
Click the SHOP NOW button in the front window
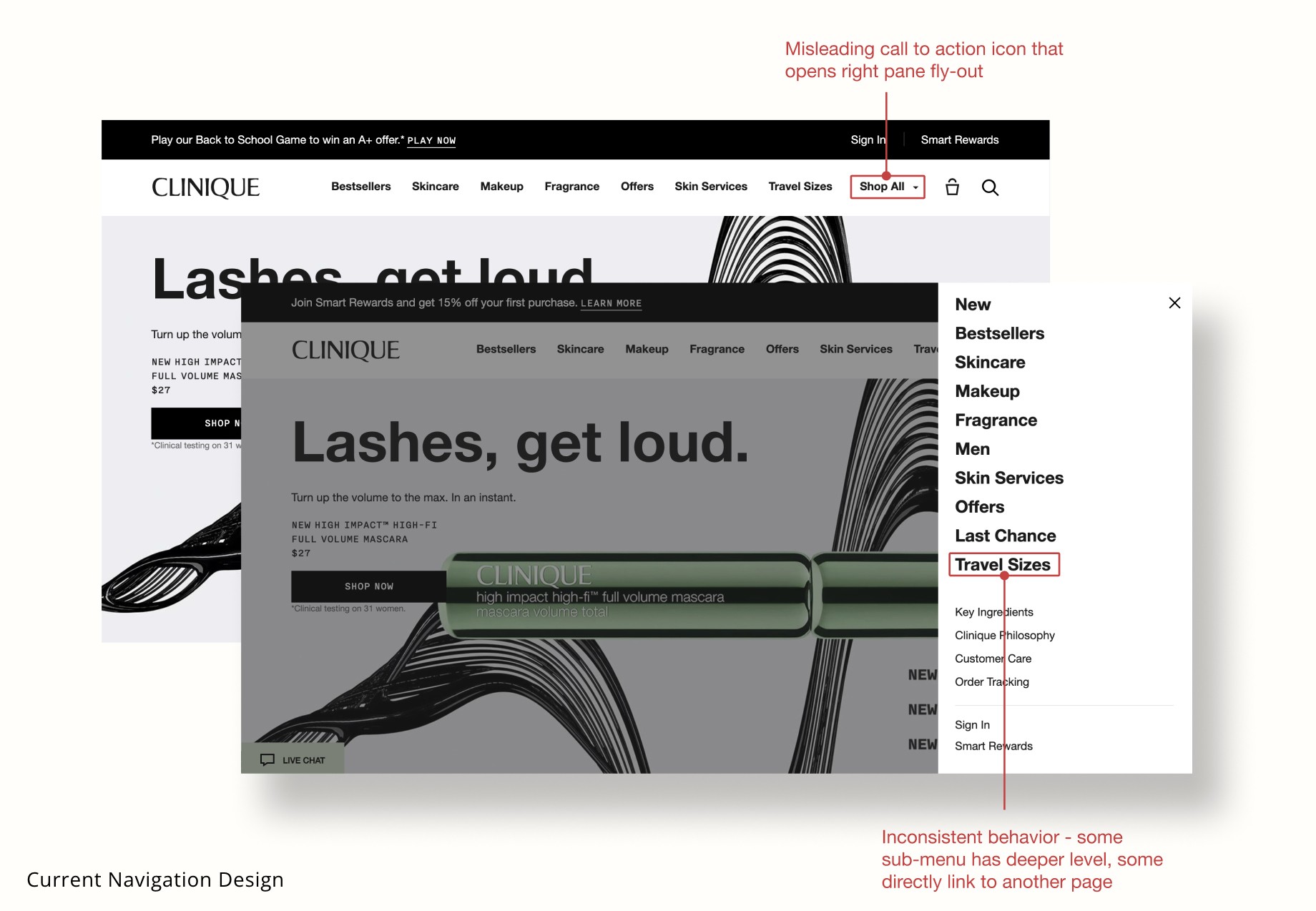tap(369, 586)
